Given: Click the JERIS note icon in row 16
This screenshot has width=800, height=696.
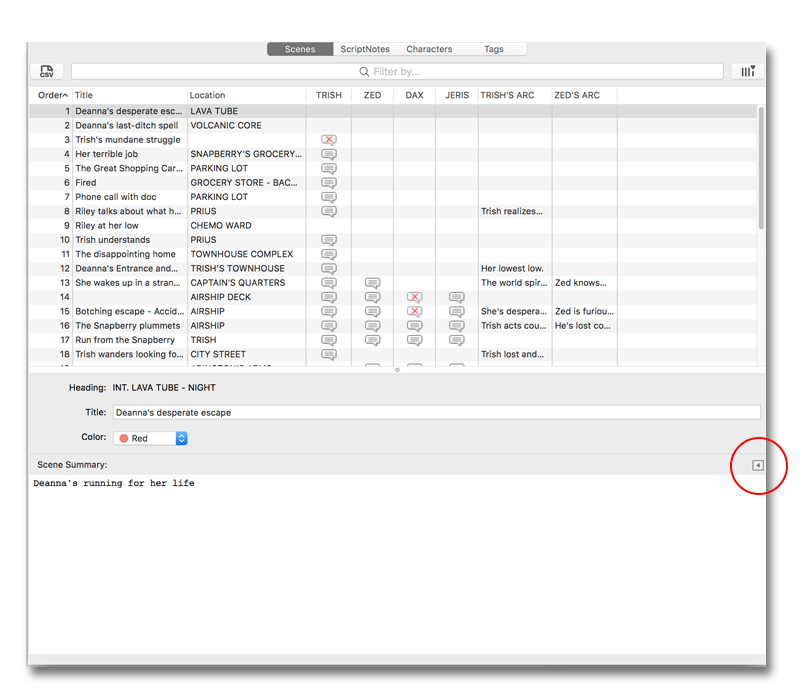Looking at the screenshot, I should pos(457,326).
